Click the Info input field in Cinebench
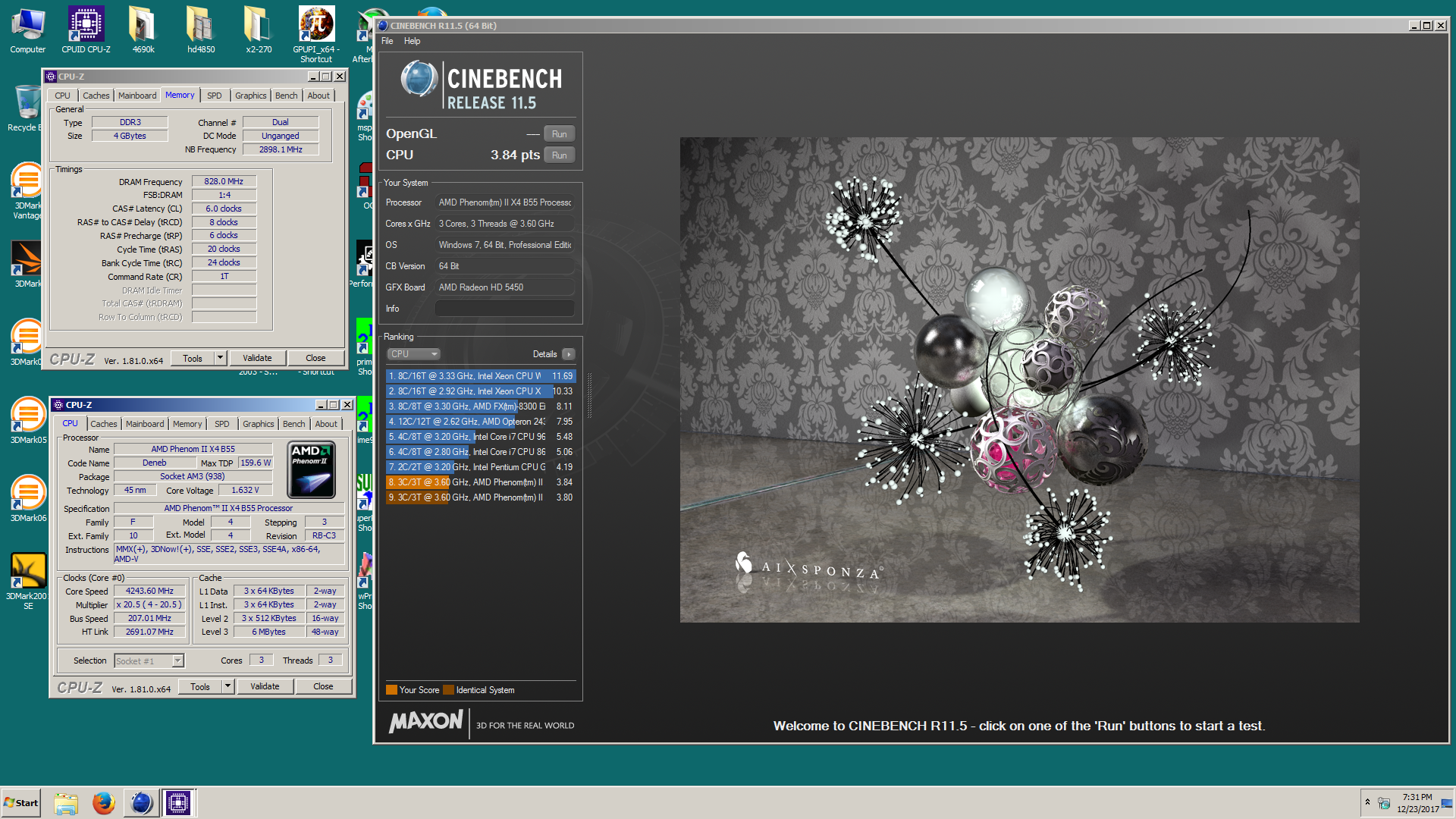This screenshot has width=1456, height=819. 504,309
